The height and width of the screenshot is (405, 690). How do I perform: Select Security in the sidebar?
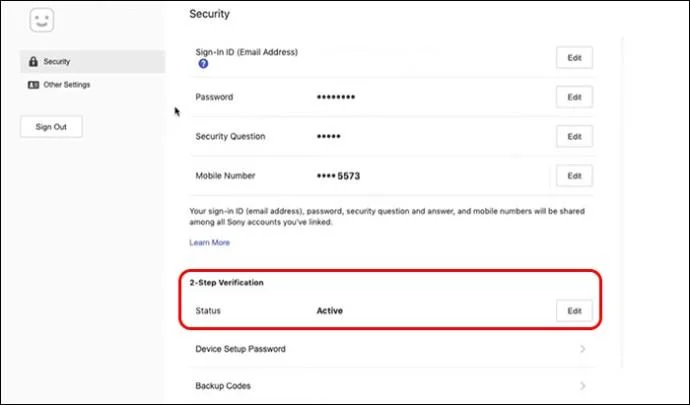coord(57,62)
